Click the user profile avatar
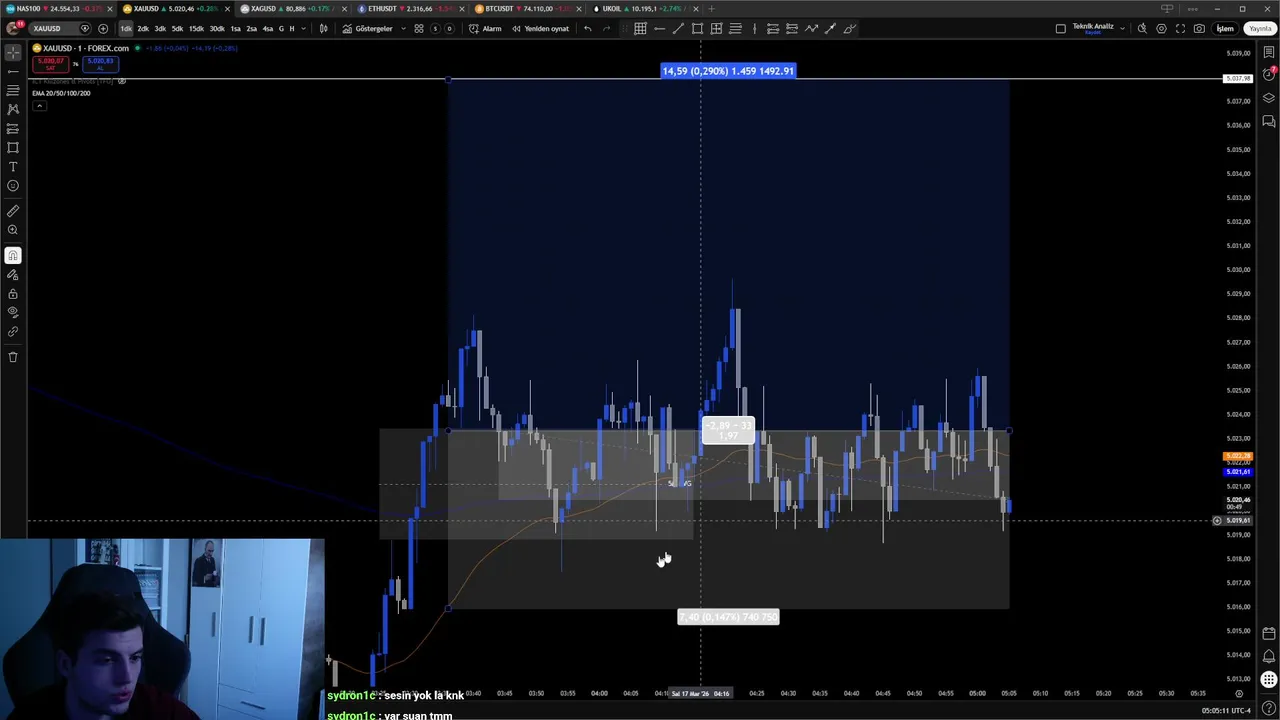Viewport: 1280px width, 720px height. (12, 28)
